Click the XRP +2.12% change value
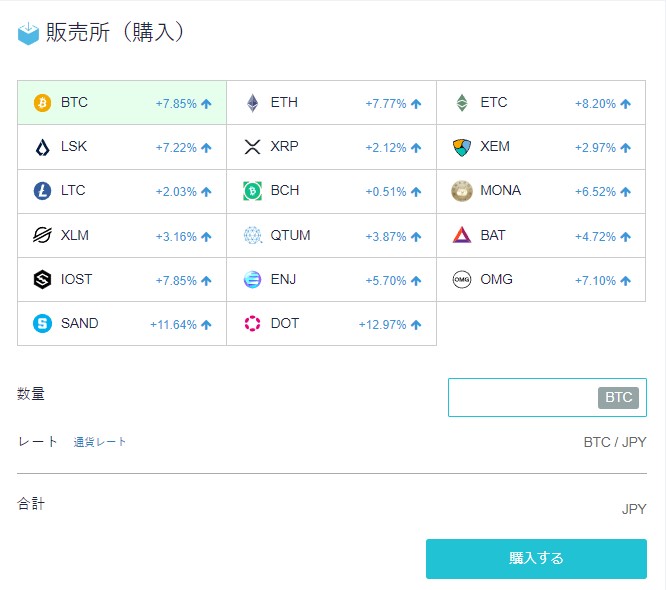The image size is (666, 590). click(x=386, y=148)
